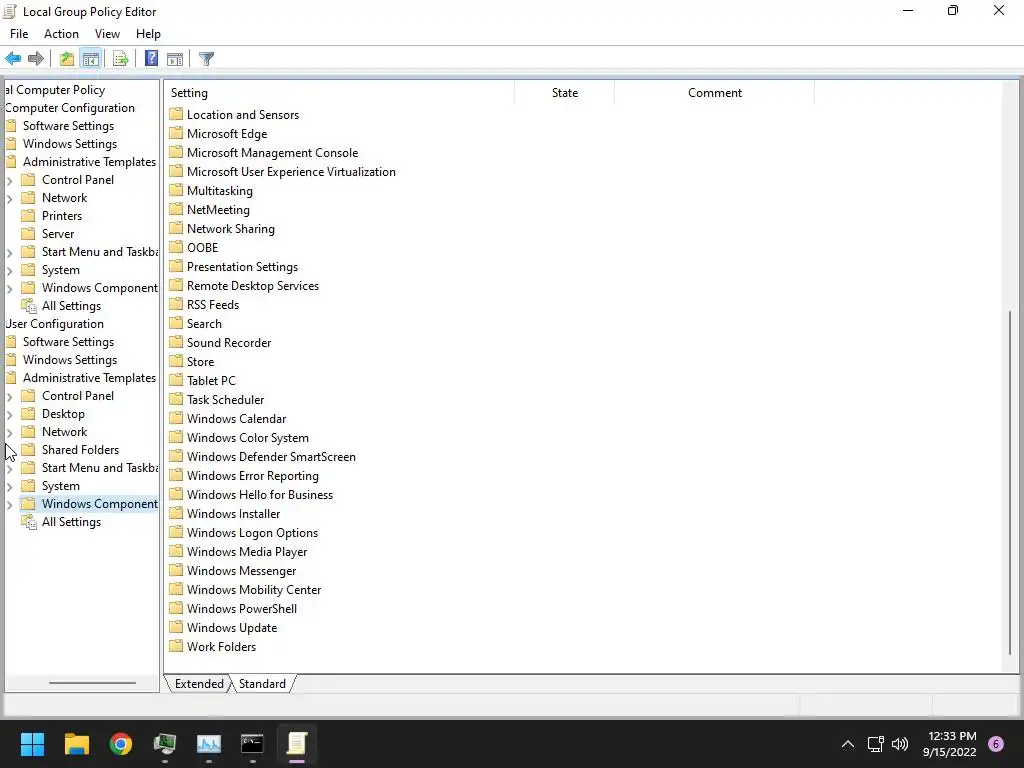Open Help via the question mark icon

pos(151,59)
